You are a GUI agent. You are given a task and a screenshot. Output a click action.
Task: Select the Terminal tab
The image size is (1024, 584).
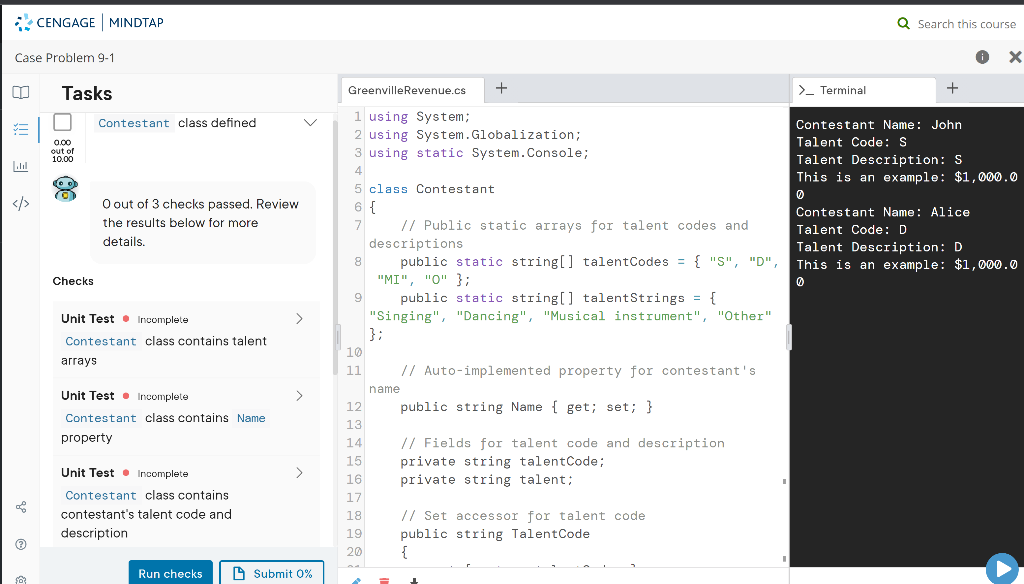[x=863, y=90]
